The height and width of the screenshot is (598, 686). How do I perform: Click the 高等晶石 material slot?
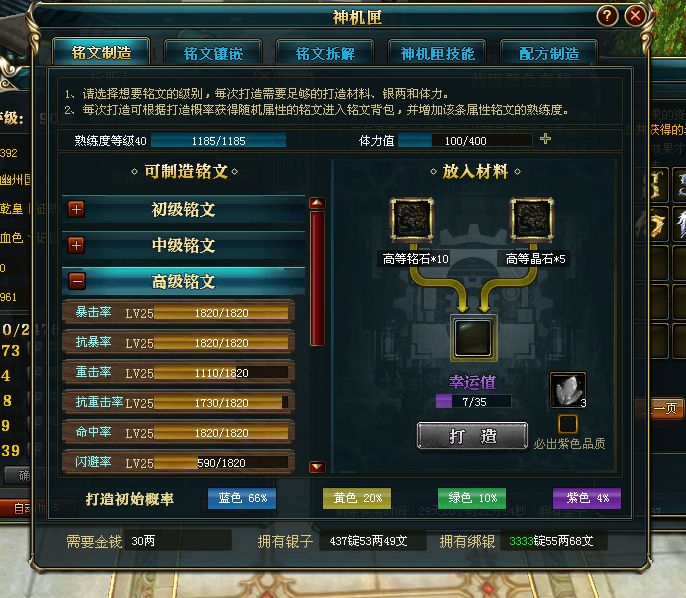pyautogui.click(x=532, y=220)
